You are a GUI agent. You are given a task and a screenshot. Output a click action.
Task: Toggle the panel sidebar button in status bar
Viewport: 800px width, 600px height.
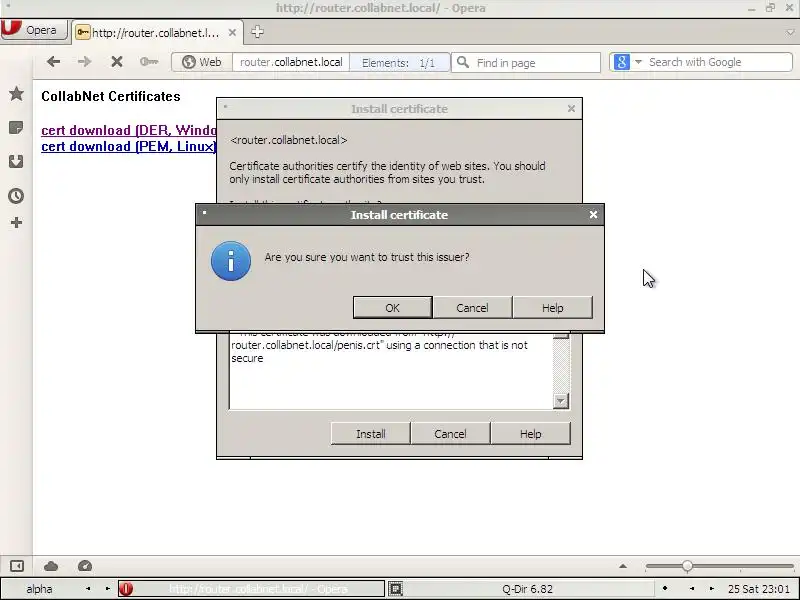[x=17, y=566]
